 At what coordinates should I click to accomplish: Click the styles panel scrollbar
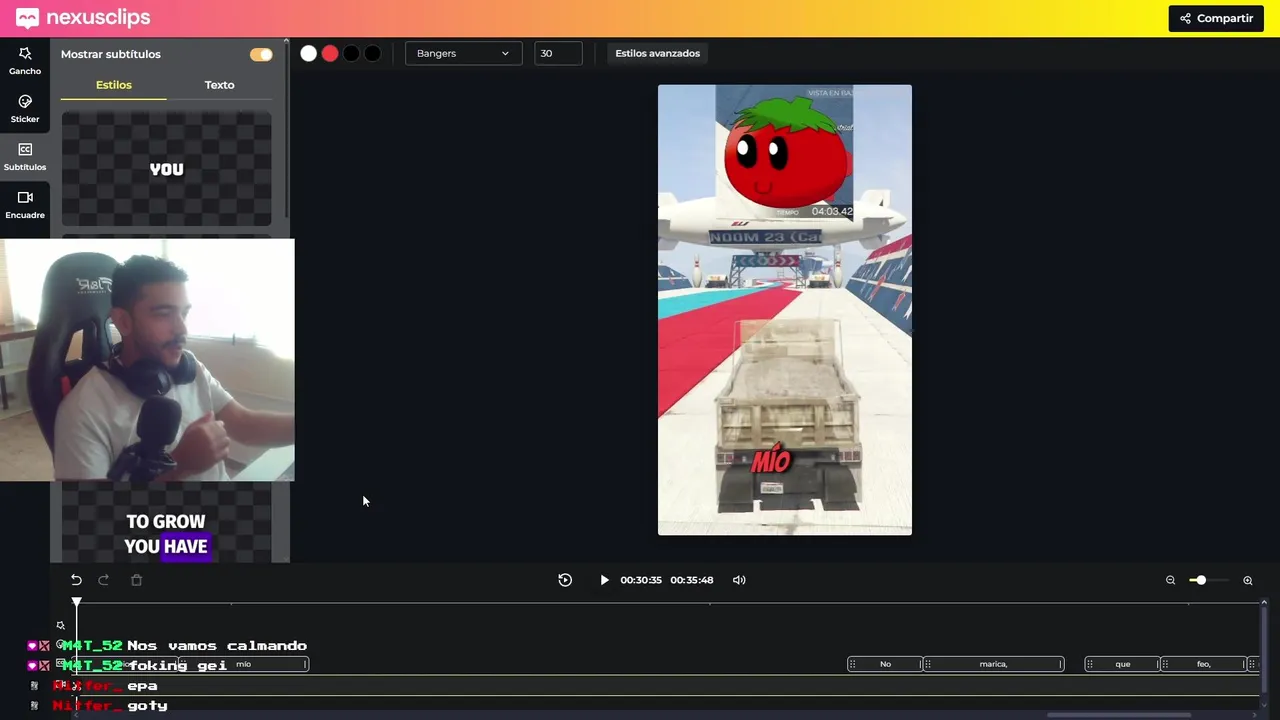(286, 130)
